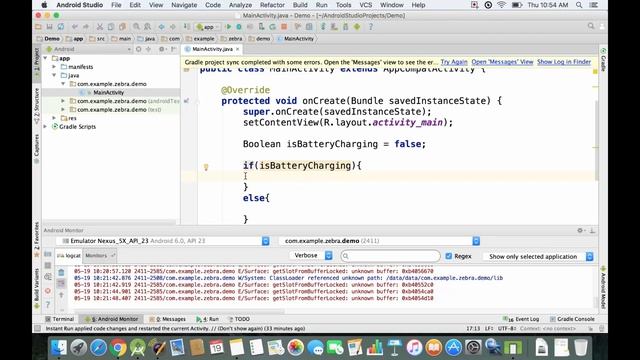
Task: Open the app run configuration dropdown
Action: pos(208,27)
